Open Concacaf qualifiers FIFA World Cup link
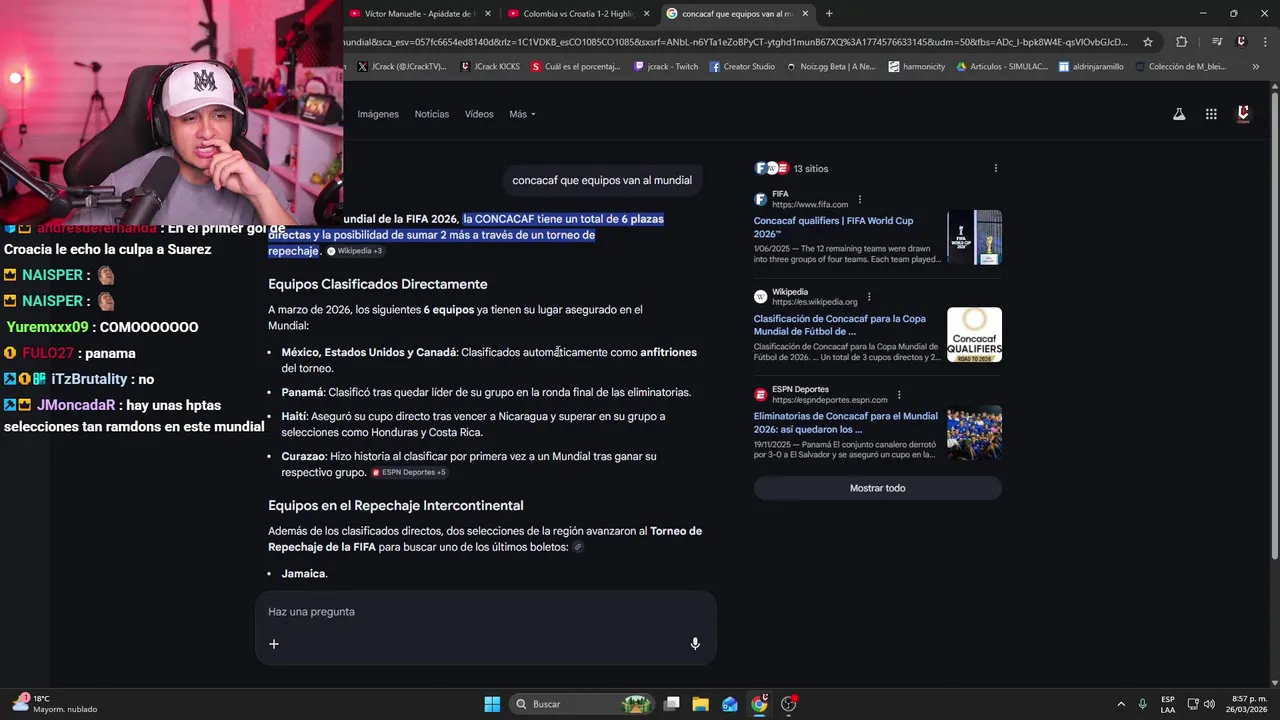Screen dimensions: 1280x720 tap(833, 227)
